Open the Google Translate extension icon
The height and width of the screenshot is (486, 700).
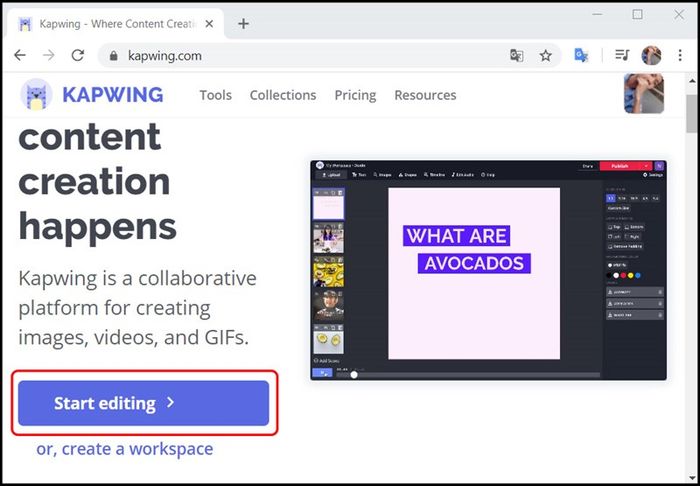point(581,55)
